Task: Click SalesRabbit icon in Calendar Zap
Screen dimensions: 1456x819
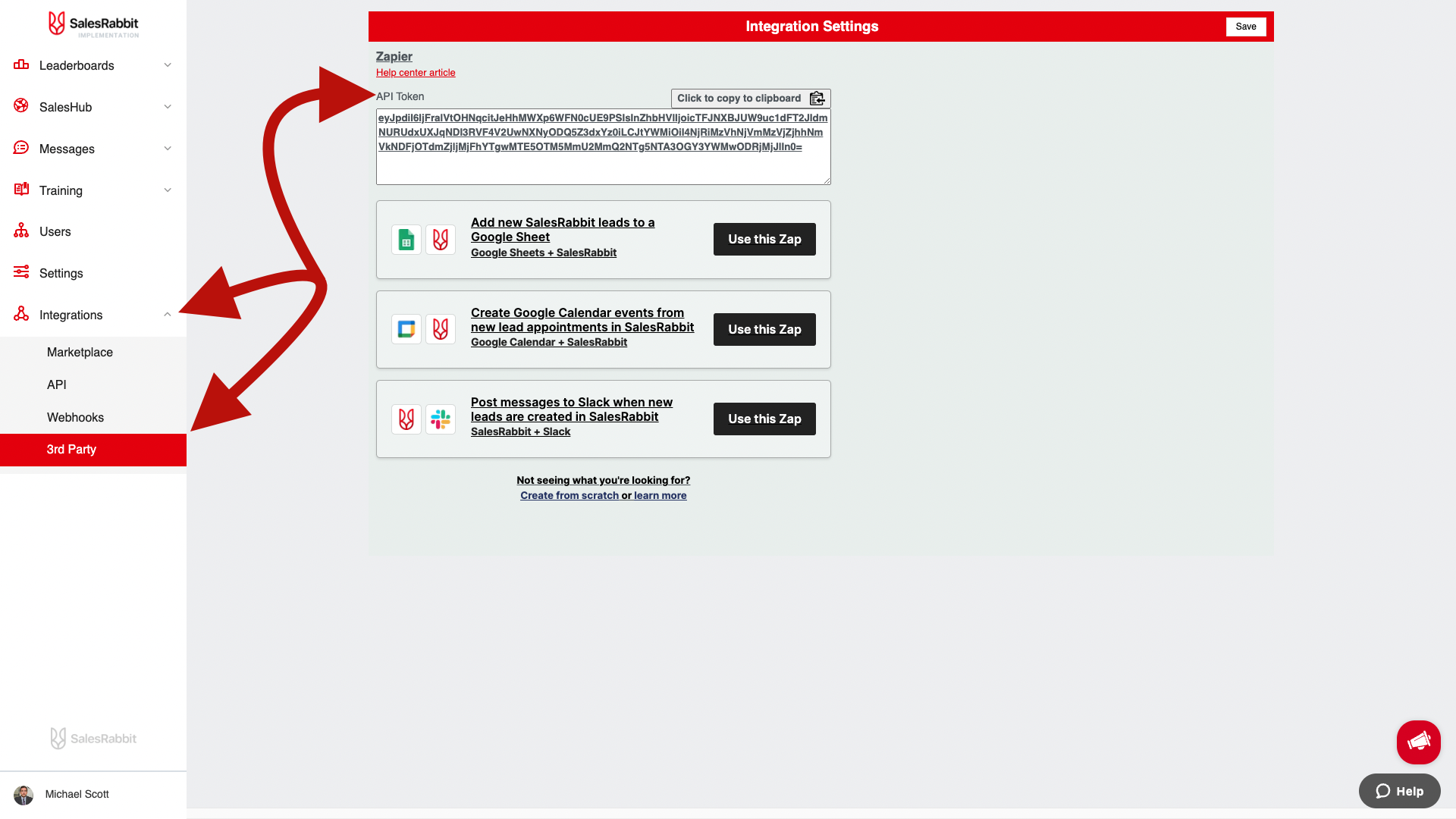Action: tap(441, 329)
